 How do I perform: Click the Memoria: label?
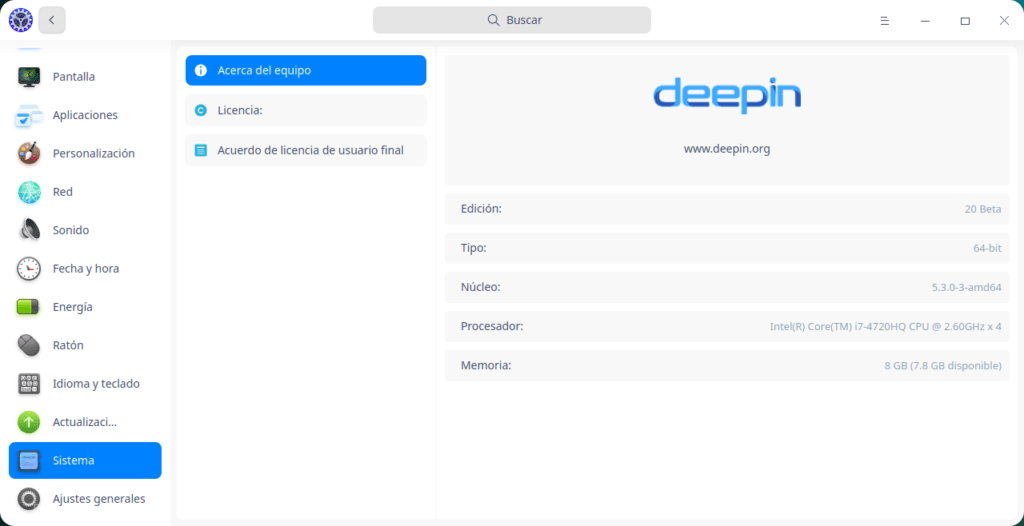[486, 365]
